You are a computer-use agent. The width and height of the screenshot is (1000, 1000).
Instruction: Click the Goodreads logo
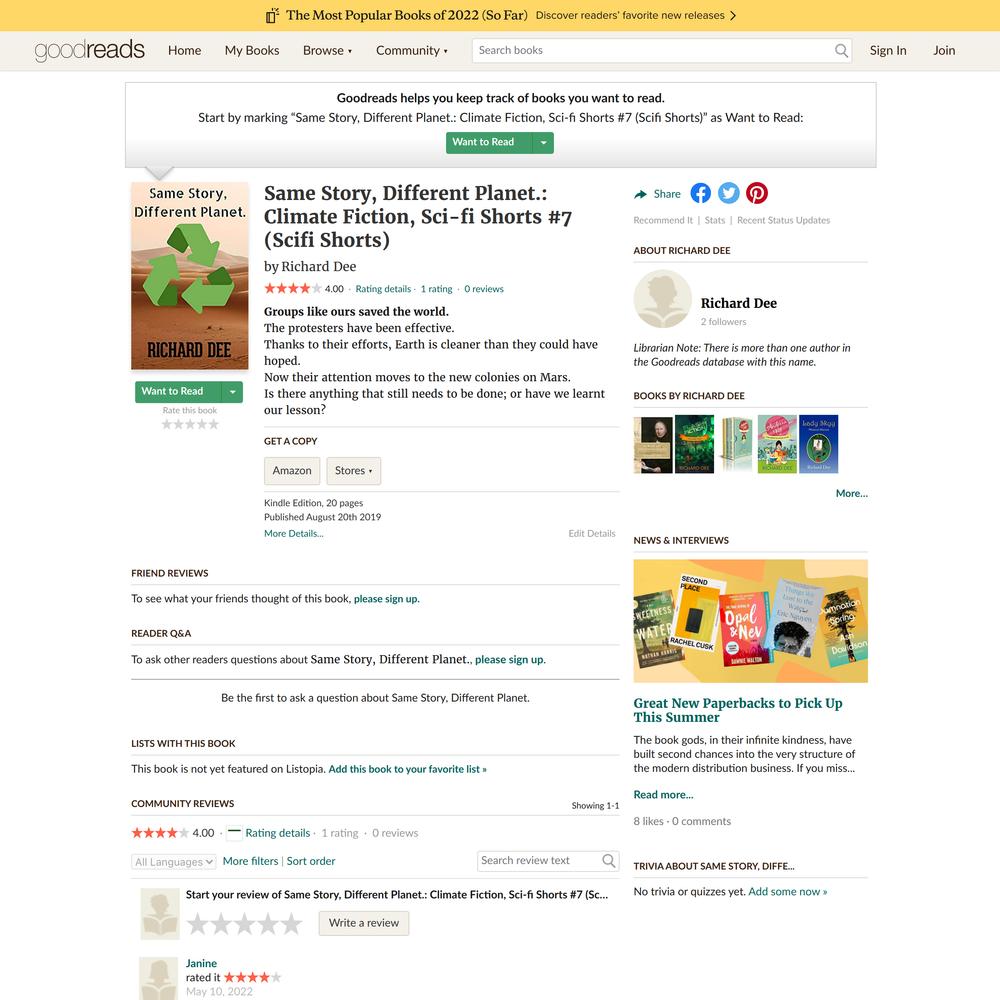[89, 50]
